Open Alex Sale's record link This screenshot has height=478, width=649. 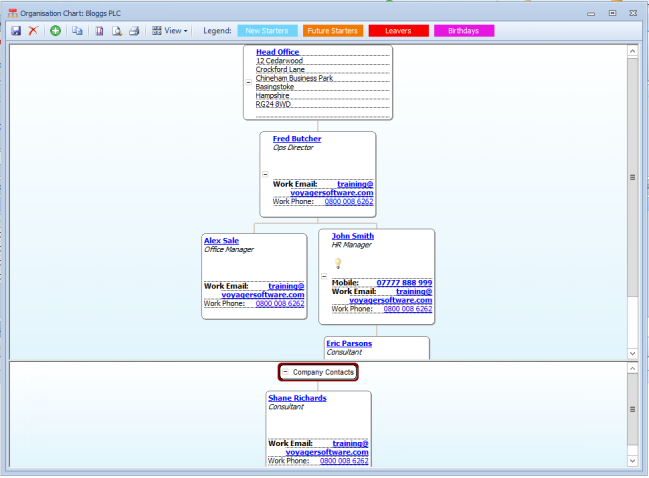[221, 241]
